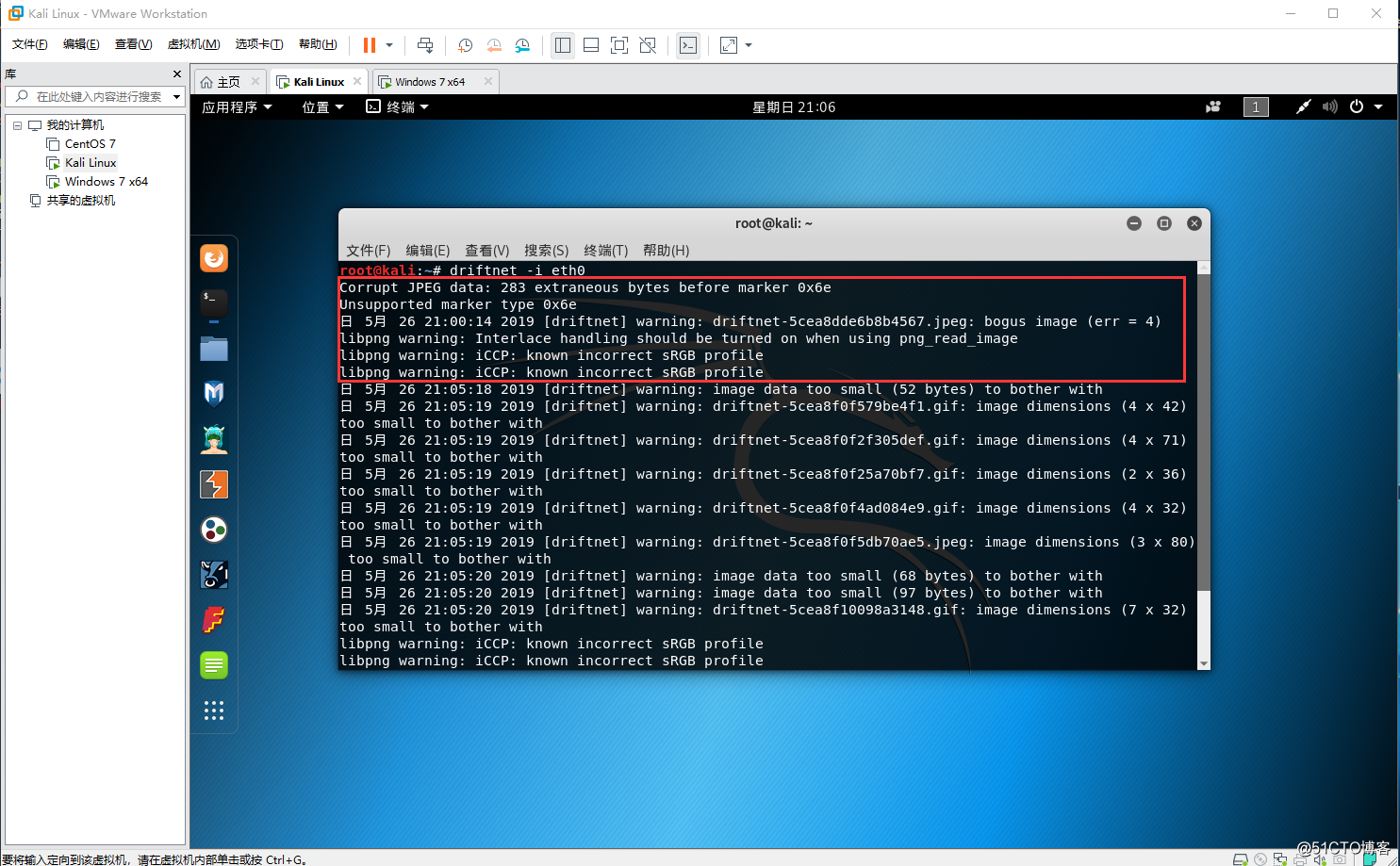
Task: Pause the virtual machine with the orange button
Action: pos(370,45)
